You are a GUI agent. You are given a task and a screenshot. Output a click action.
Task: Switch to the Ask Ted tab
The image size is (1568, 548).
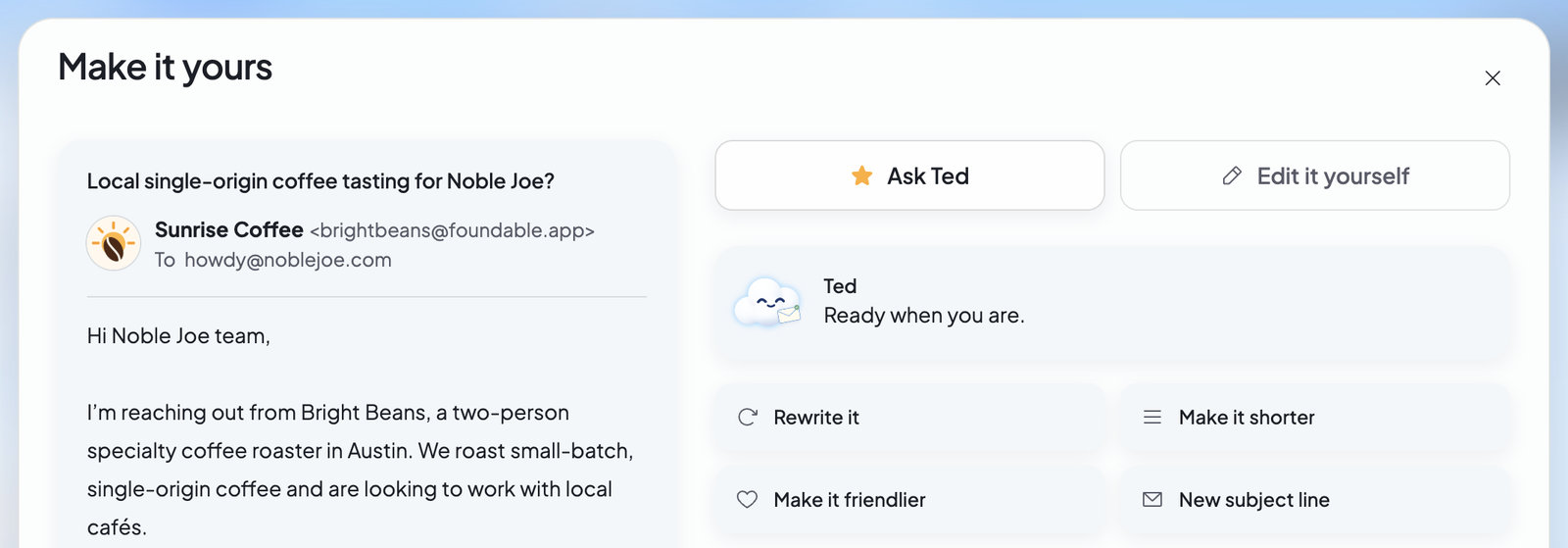(x=909, y=175)
